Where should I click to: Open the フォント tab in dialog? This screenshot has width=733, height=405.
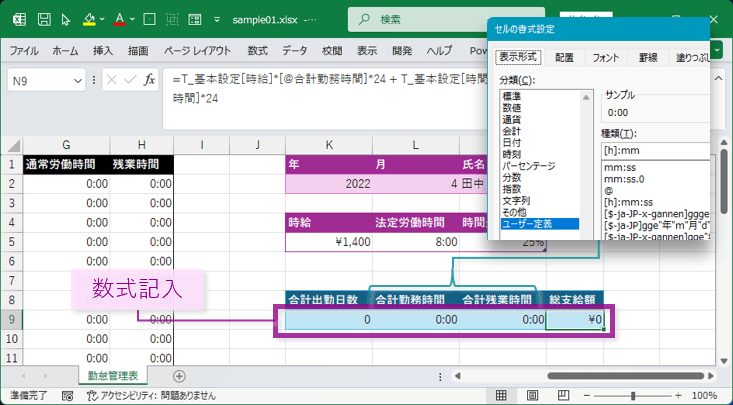606,58
